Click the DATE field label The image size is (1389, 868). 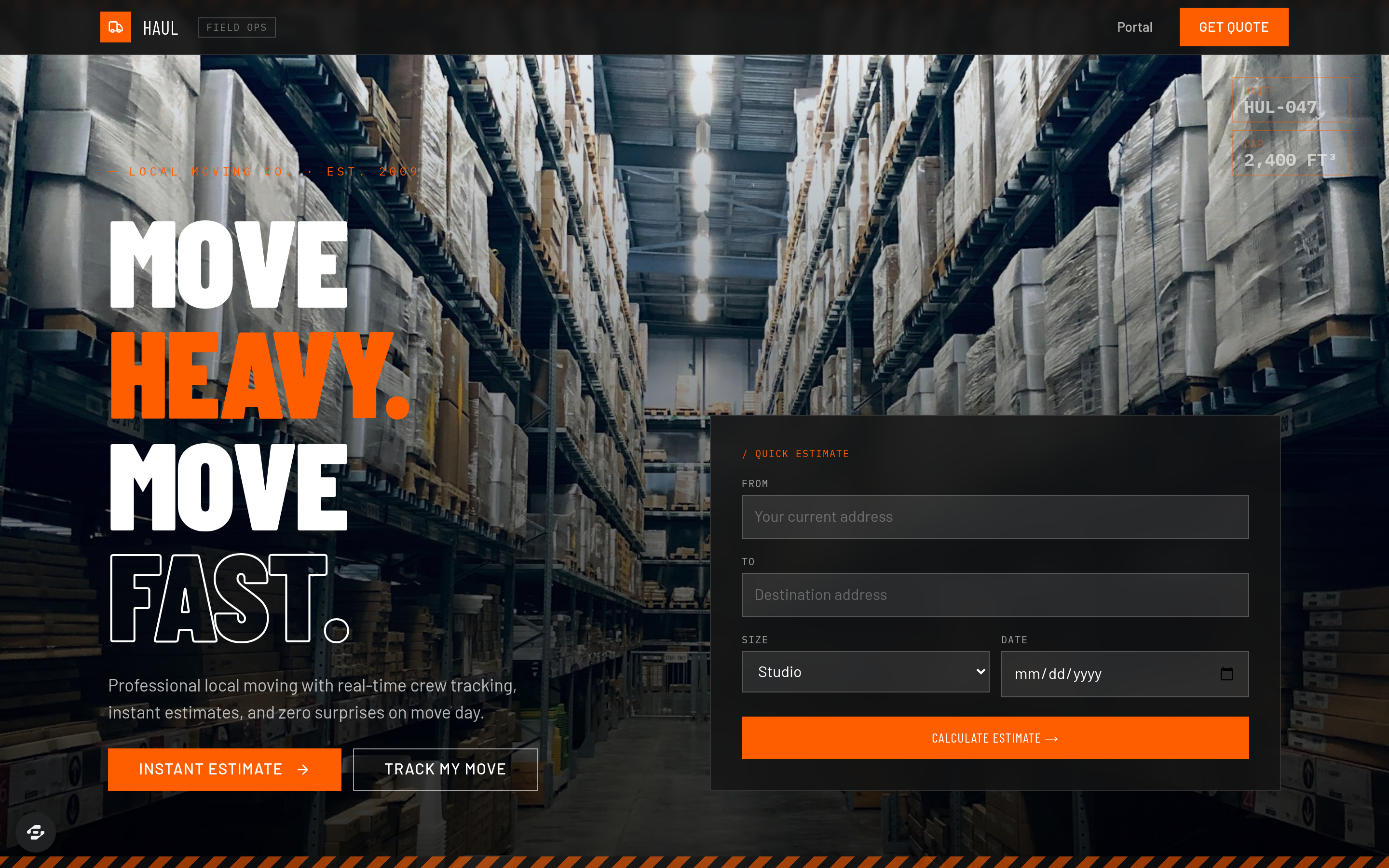click(1014, 639)
